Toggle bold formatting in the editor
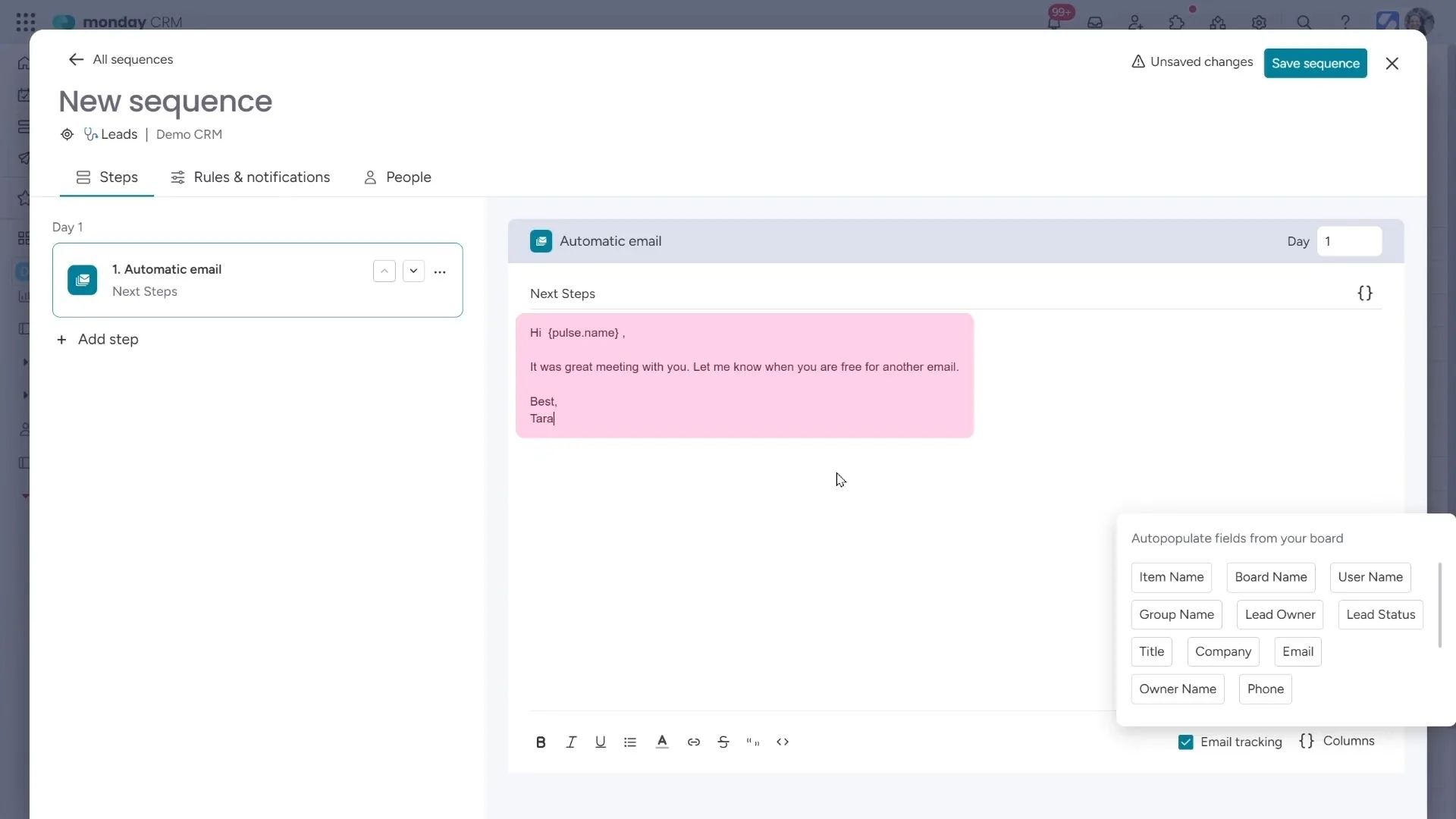 (x=541, y=742)
